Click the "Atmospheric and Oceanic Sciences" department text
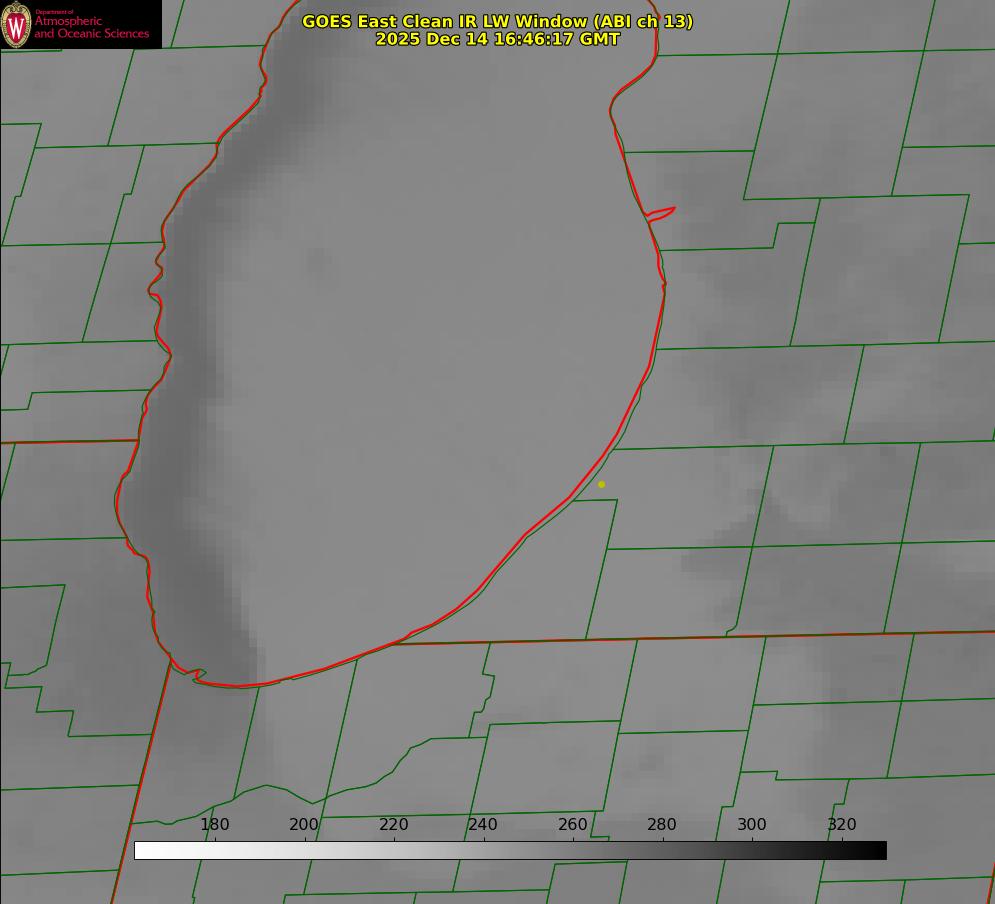Viewport: 995px width, 904px height. click(91, 27)
